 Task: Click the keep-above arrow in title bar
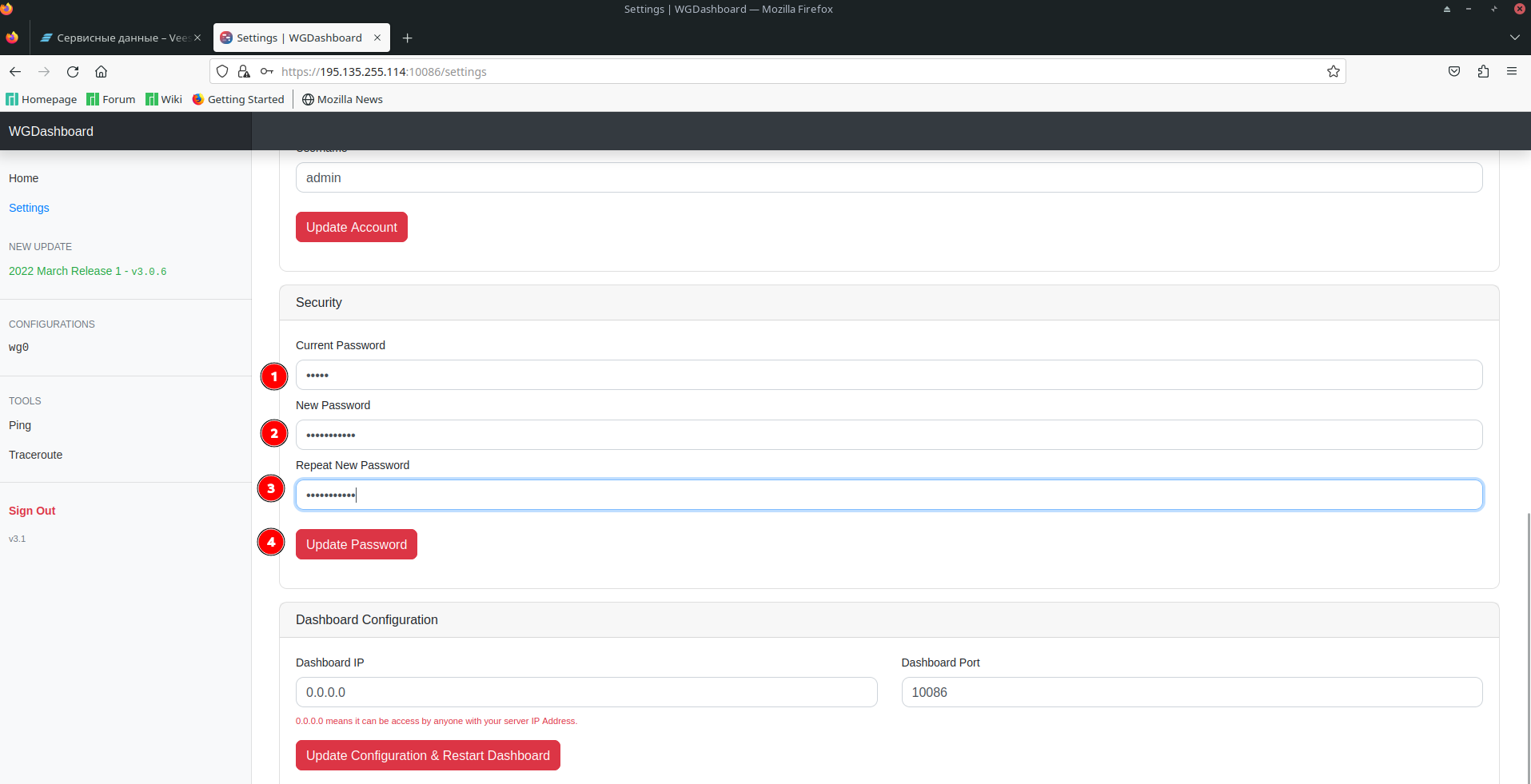[1446, 9]
